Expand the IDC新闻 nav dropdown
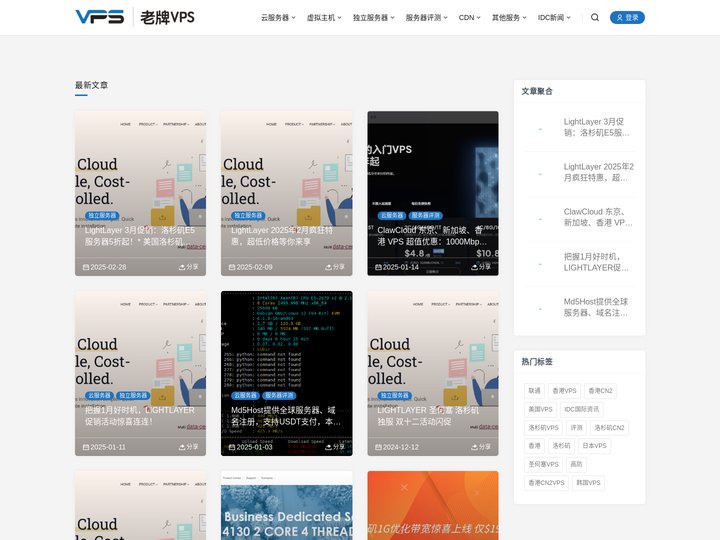Image resolution: width=720 pixels, height=540 pixels. click(554, 17)
